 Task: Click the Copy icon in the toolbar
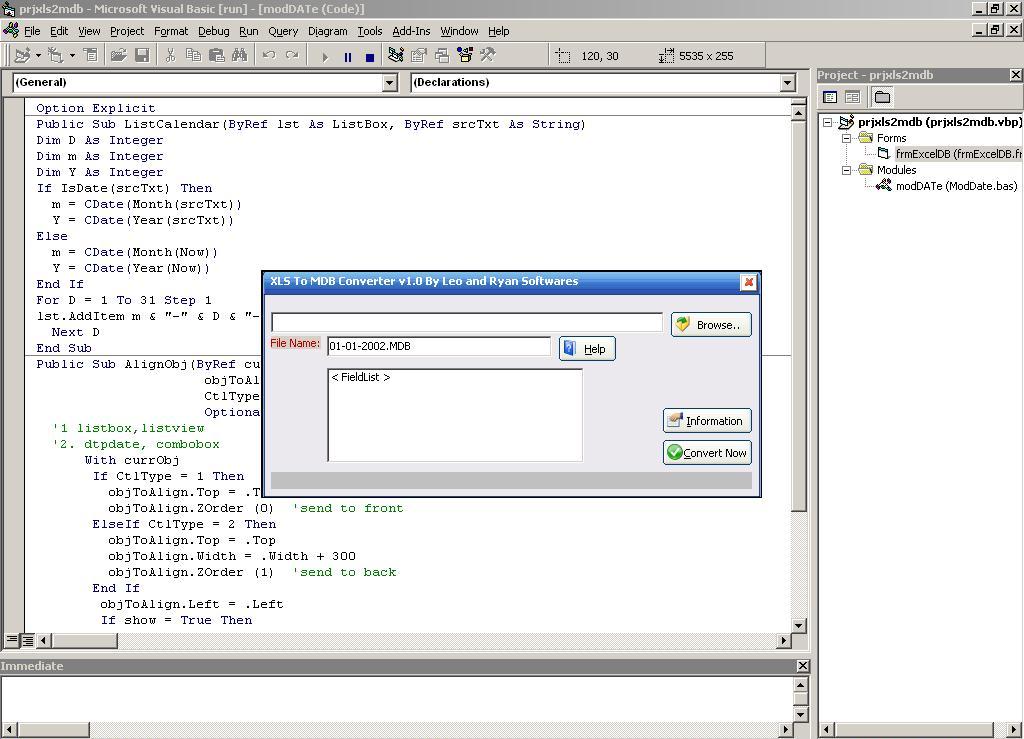tap(193, 55)
